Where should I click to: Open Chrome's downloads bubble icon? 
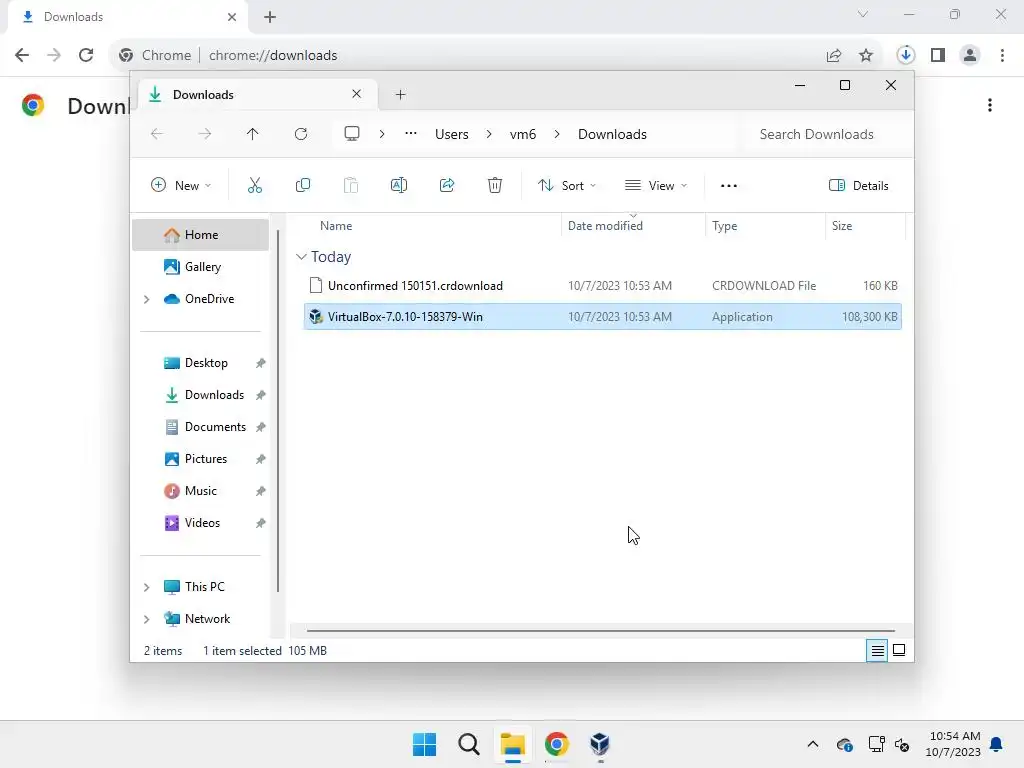tap(905, 56)
